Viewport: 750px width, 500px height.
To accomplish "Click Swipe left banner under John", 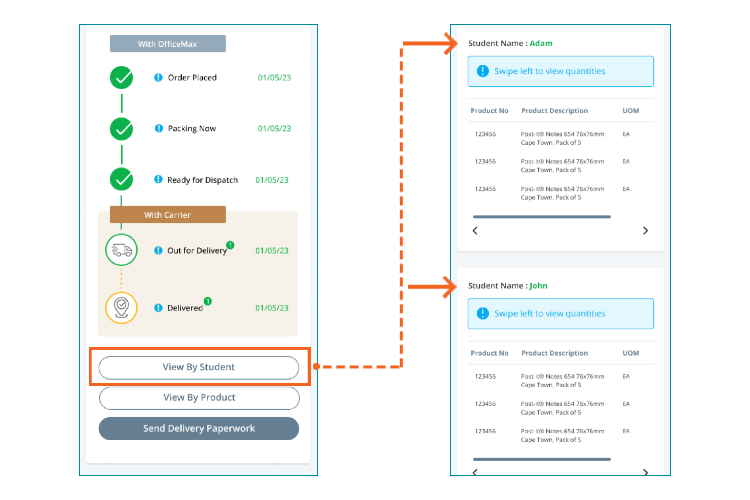I will click(x=561, y=314).
